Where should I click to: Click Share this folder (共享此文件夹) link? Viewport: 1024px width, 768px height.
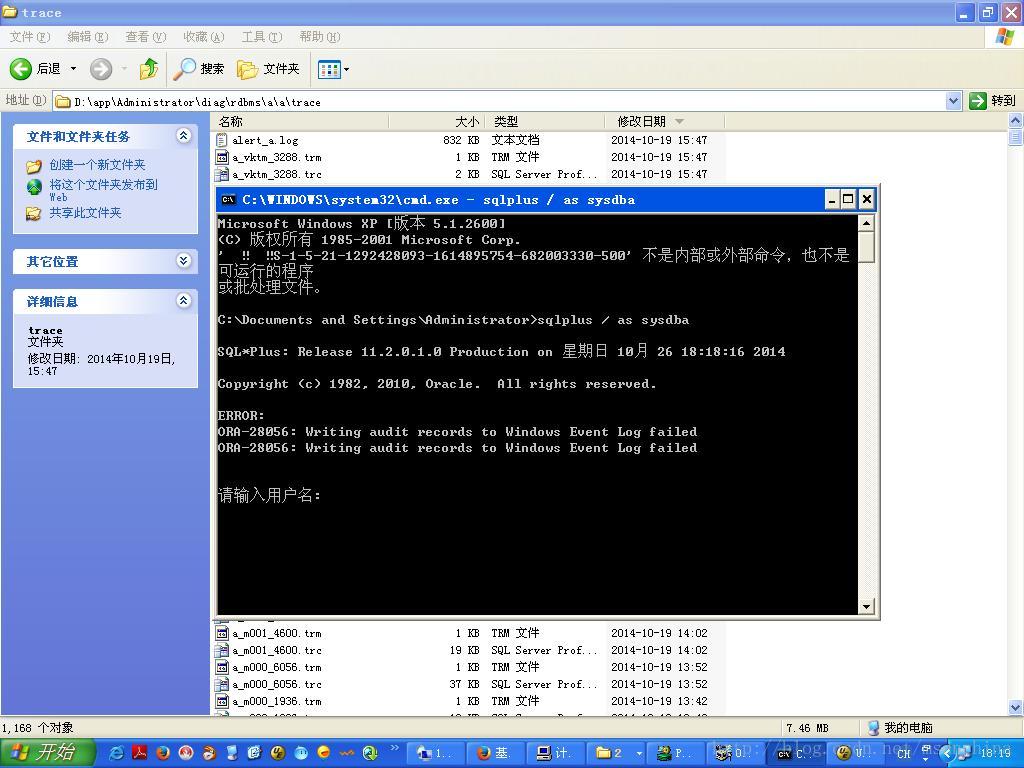pyautogui.click(x=85, y=212)
